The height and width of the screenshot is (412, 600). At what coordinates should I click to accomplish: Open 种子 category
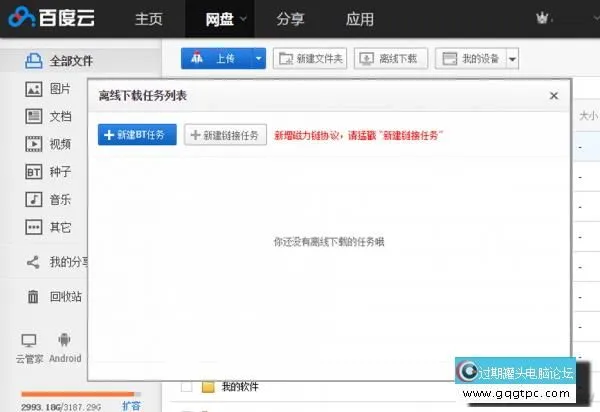[60, 172]
